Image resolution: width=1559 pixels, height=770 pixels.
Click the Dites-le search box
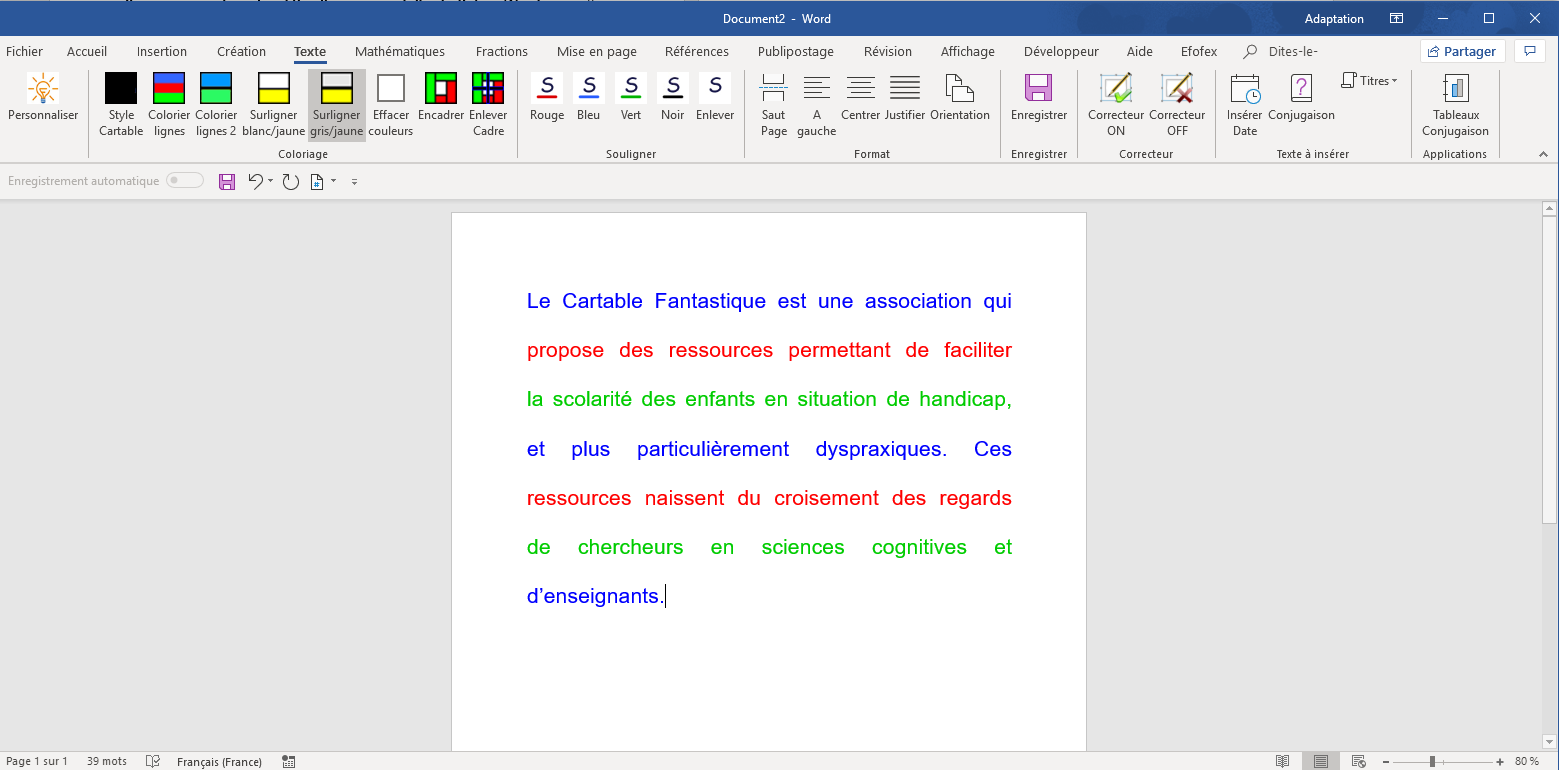tap(1282, 51)
